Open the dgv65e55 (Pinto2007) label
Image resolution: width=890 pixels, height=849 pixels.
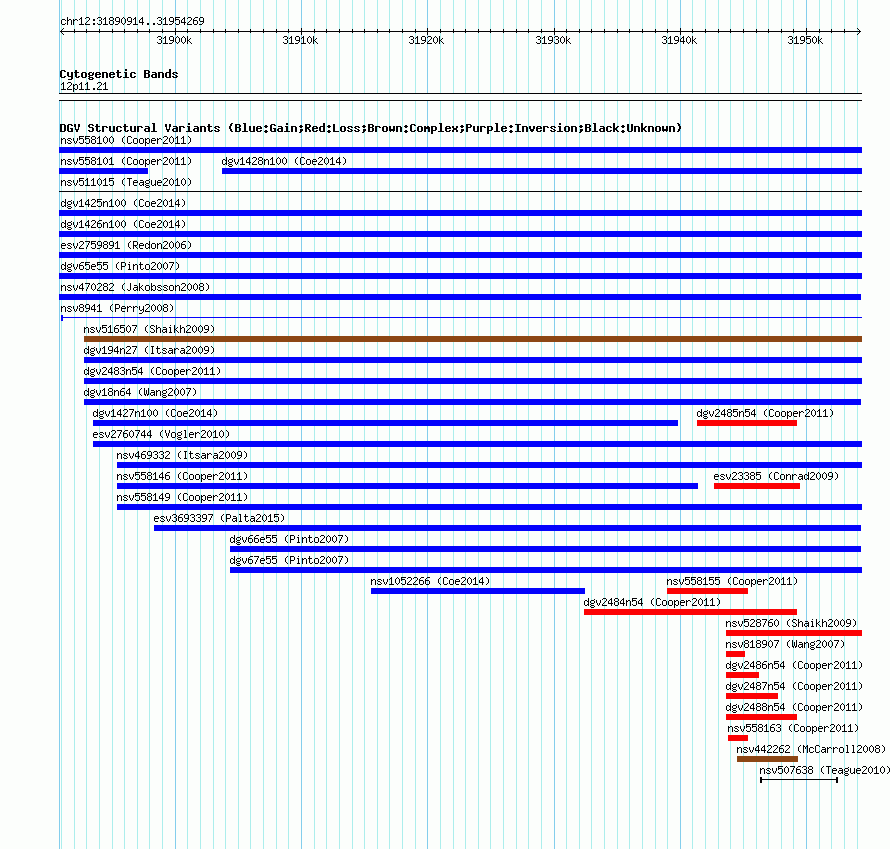click(x=120, y=266)
